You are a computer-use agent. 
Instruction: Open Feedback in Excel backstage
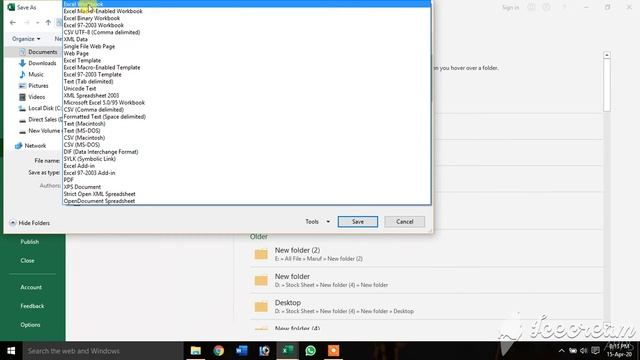coord(32,306)
